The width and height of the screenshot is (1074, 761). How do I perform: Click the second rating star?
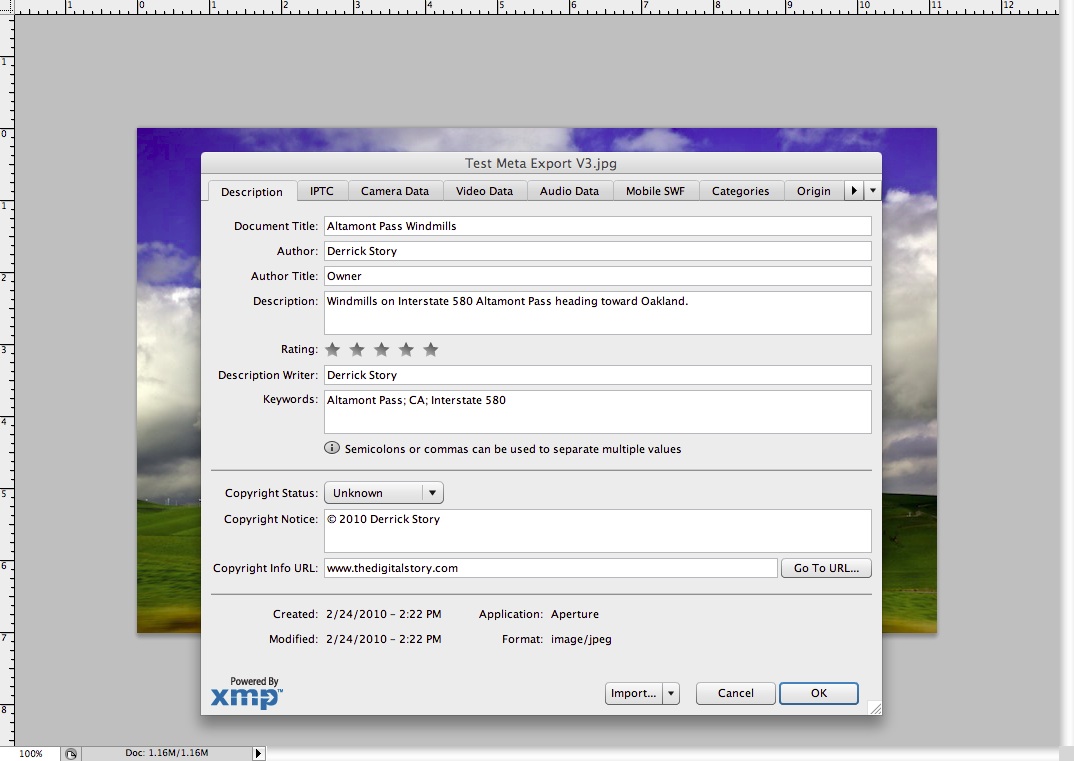tap(357, 350)
